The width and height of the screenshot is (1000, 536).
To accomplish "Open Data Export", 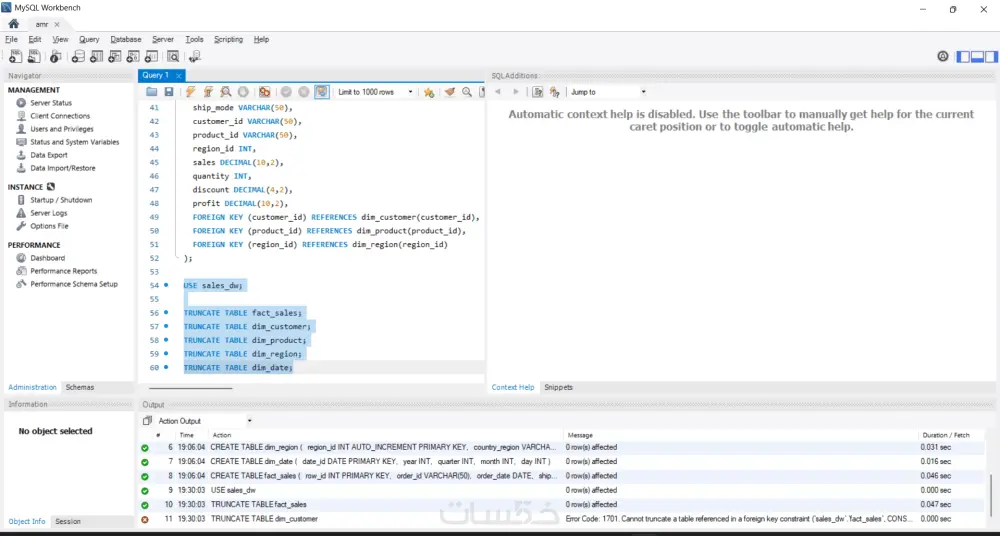I will (48, 155).
